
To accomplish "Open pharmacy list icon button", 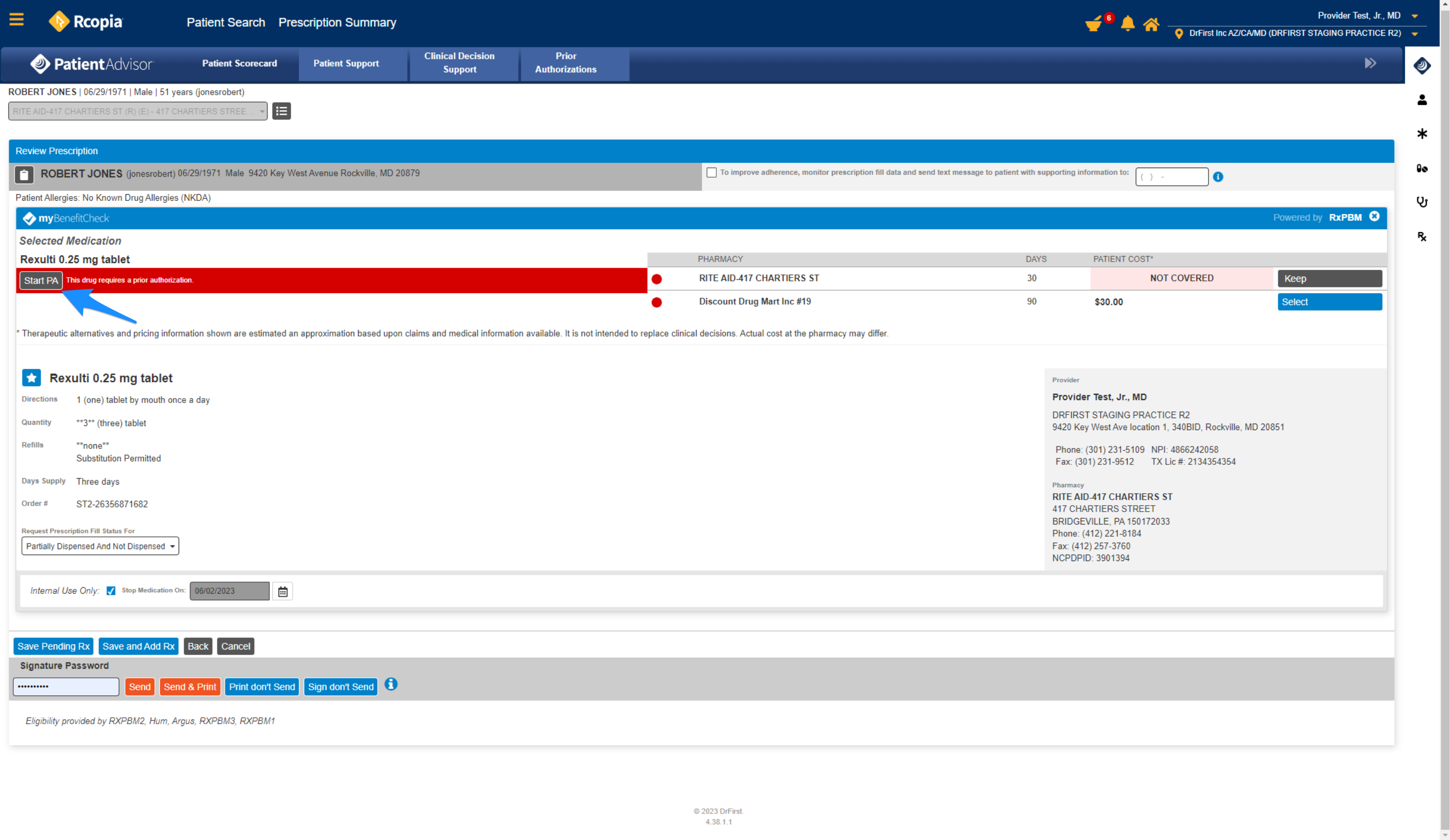I will click(281, 111).
